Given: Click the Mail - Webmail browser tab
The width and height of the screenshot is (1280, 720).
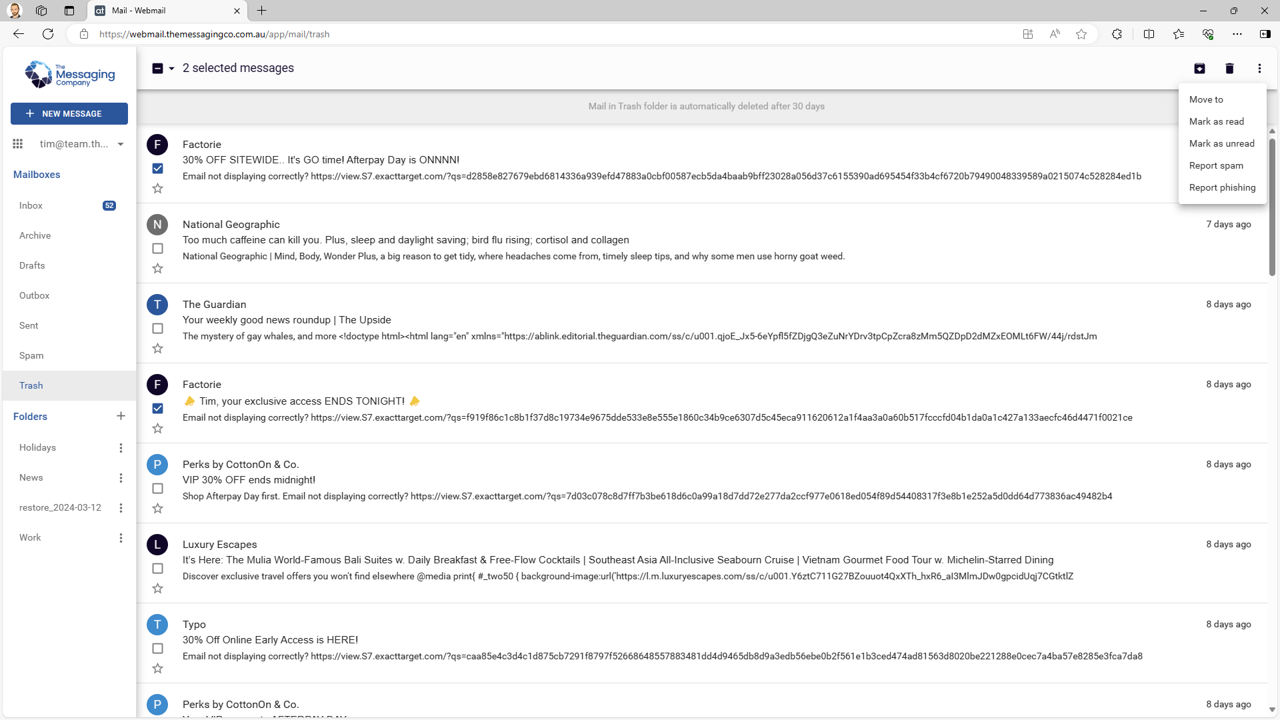Looking at the screenshot, I should pos(167,11).
